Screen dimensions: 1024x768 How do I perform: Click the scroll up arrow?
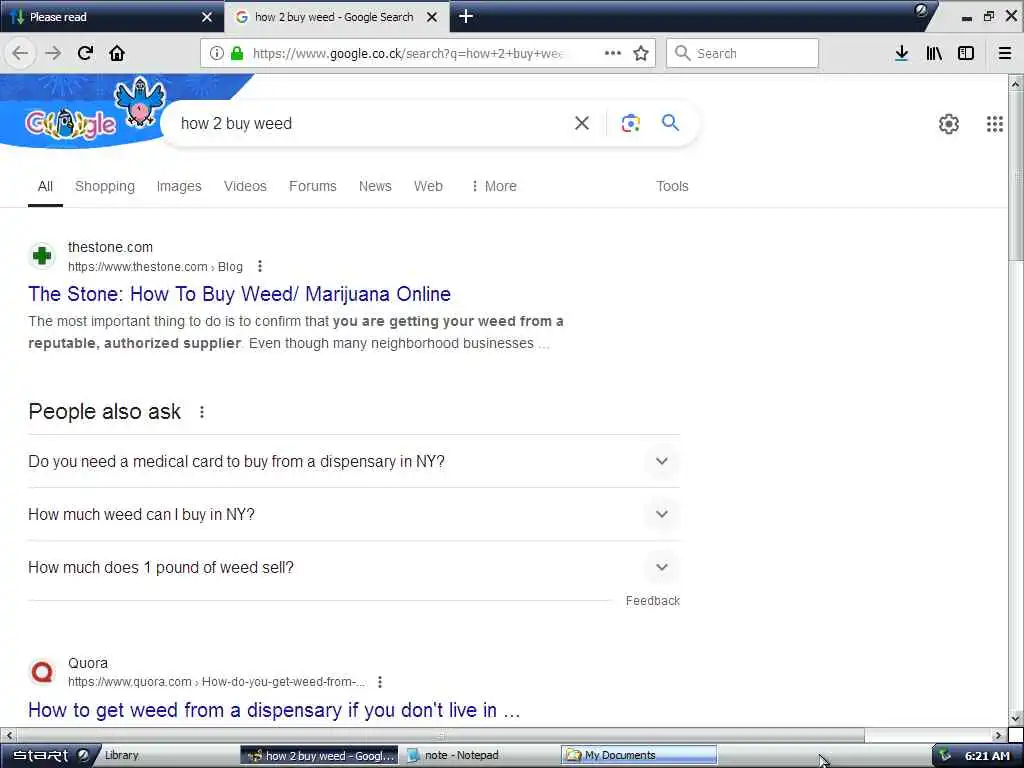pyautogui.click(x=1015, y=84)
